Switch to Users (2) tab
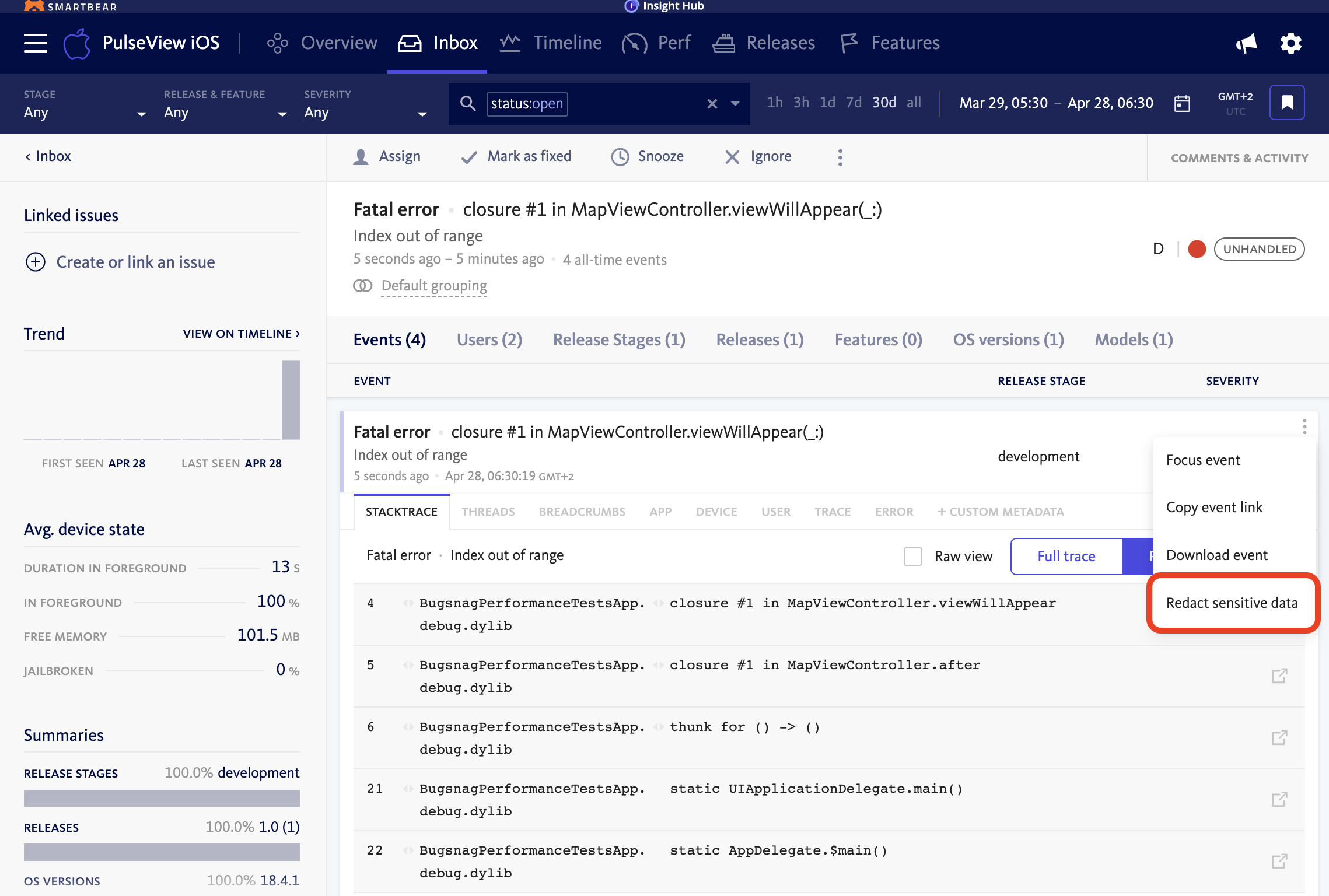The height and width of the screenshot is (896, 1329). point(489,339)
